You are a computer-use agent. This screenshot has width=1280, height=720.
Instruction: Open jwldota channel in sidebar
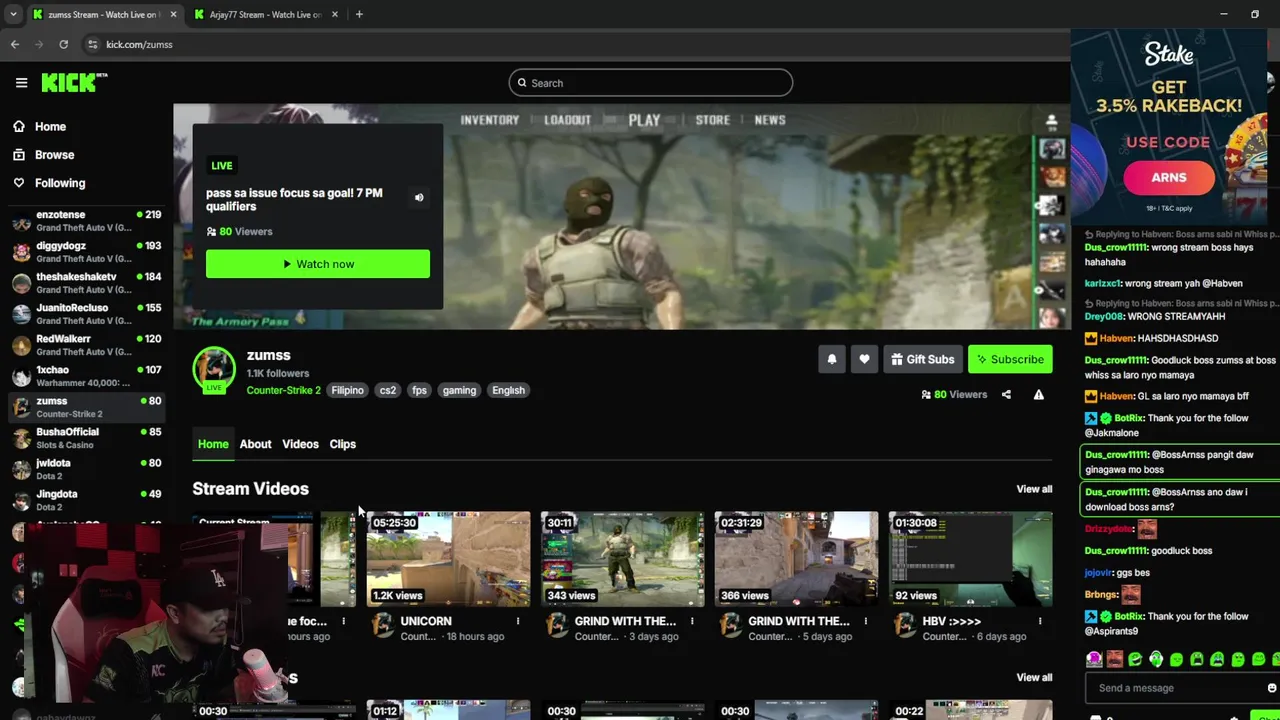coord(86,469)
